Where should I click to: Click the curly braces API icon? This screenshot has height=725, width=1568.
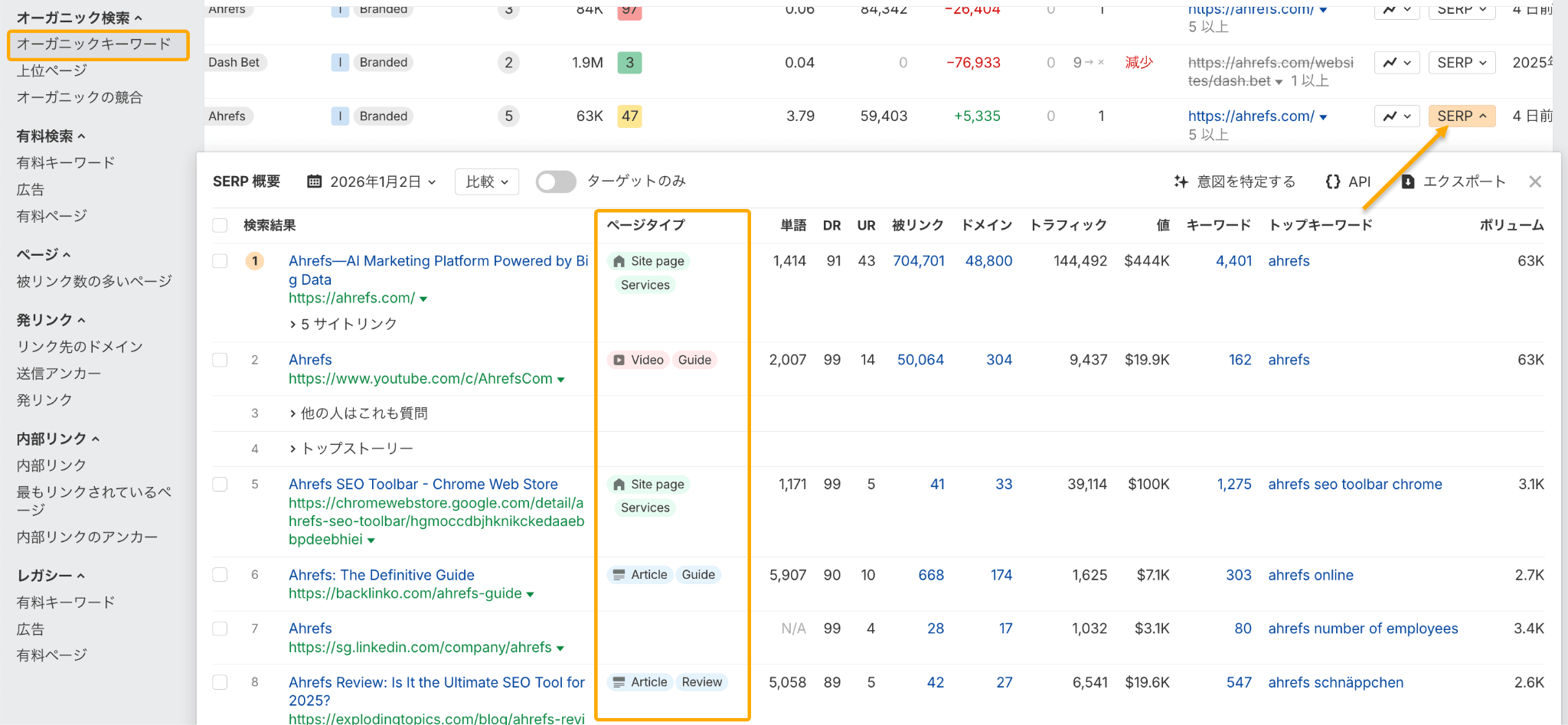[1332, 181]
